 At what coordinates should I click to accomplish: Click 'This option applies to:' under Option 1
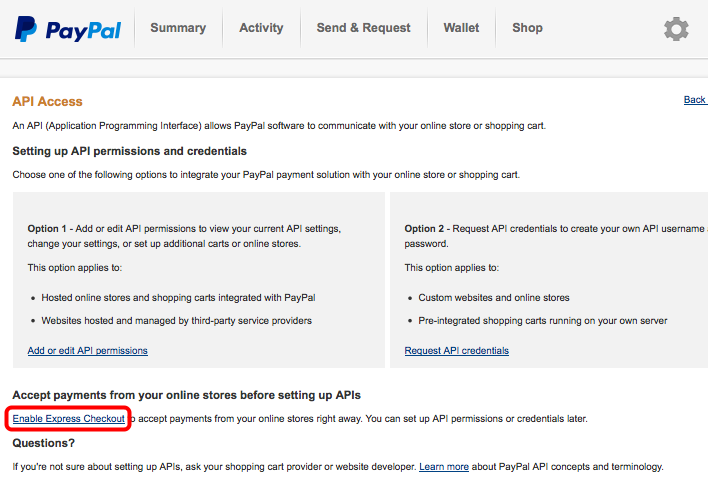coord(75,268)
